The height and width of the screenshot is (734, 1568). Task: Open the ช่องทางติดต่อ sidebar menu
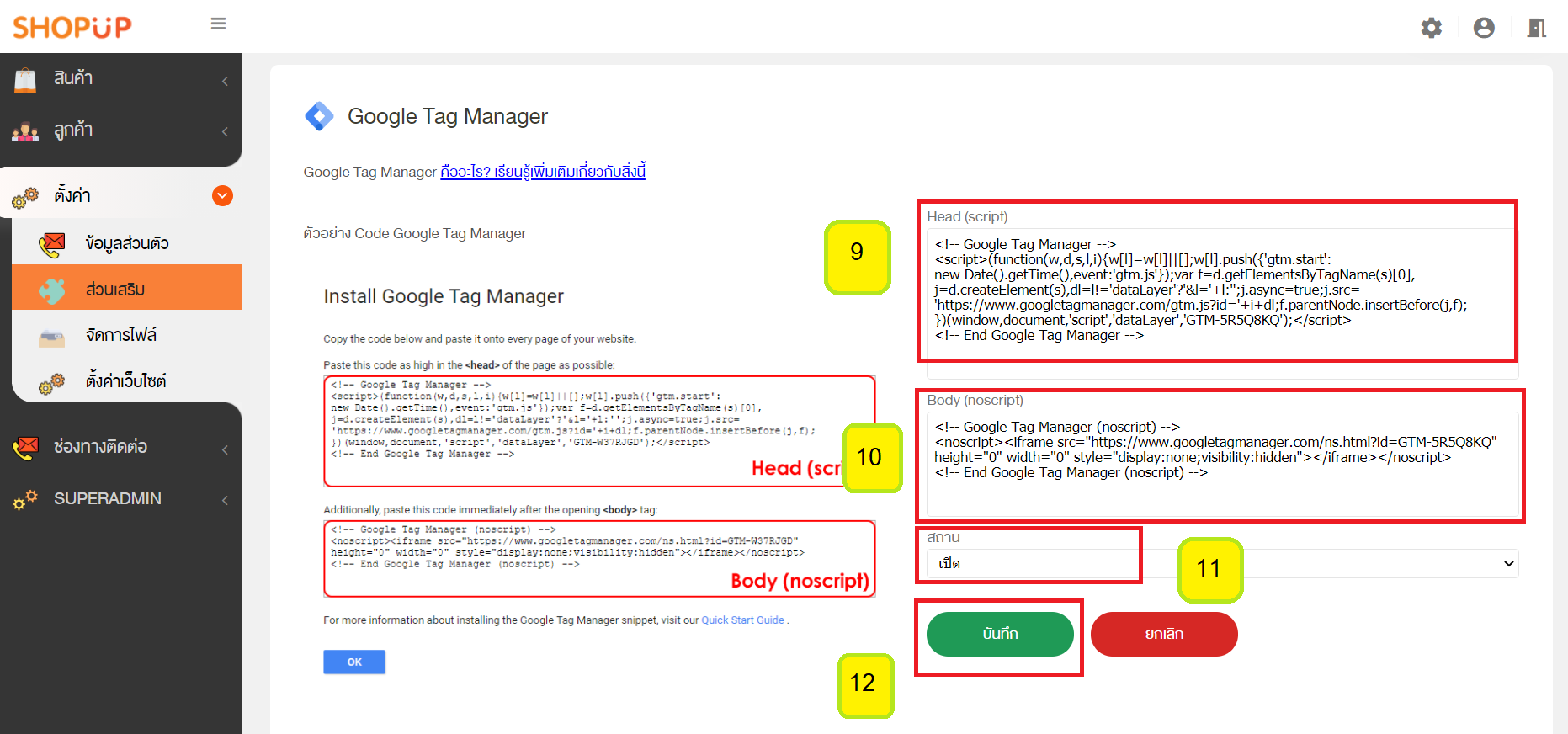tap(120, 447)
